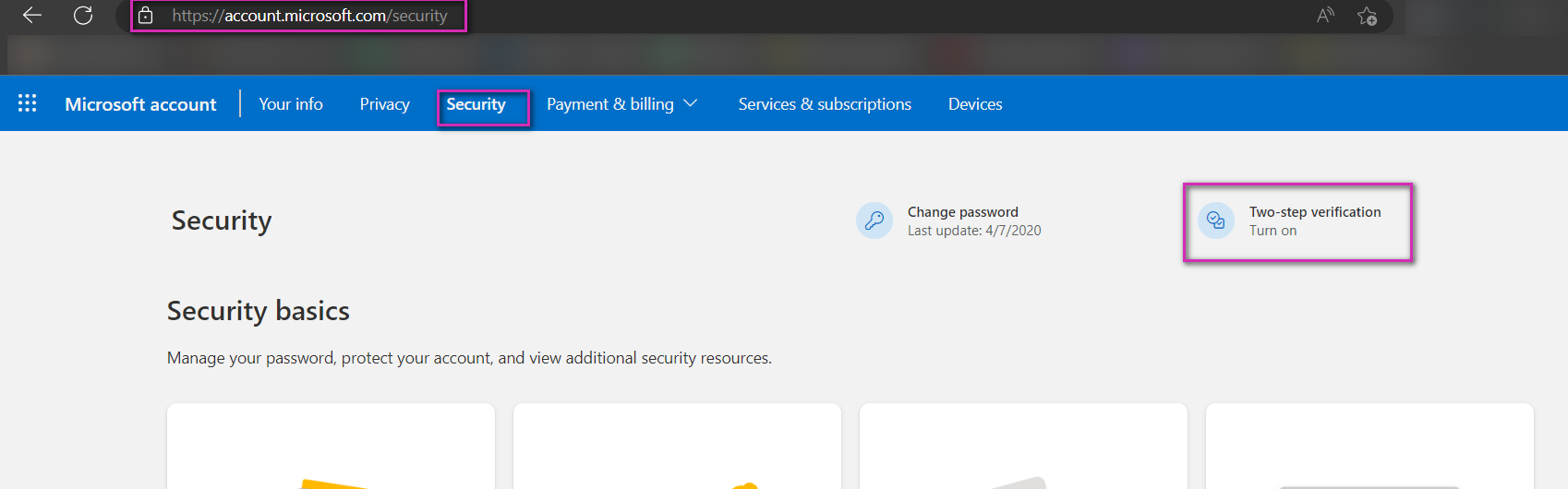
Task: Click the Manage your password description text
Action: click(469, 358)
